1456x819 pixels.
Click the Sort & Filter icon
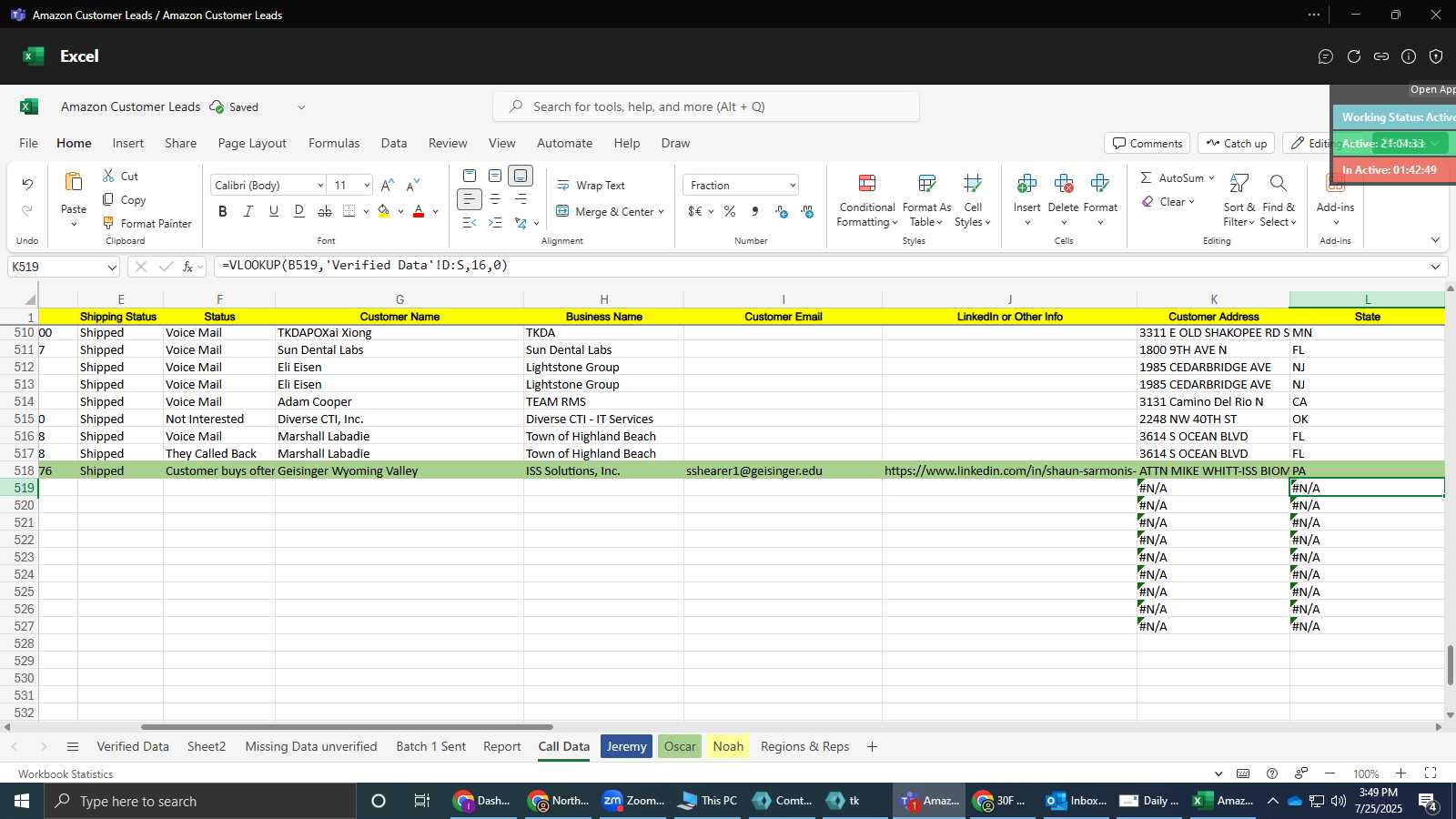1239,184
